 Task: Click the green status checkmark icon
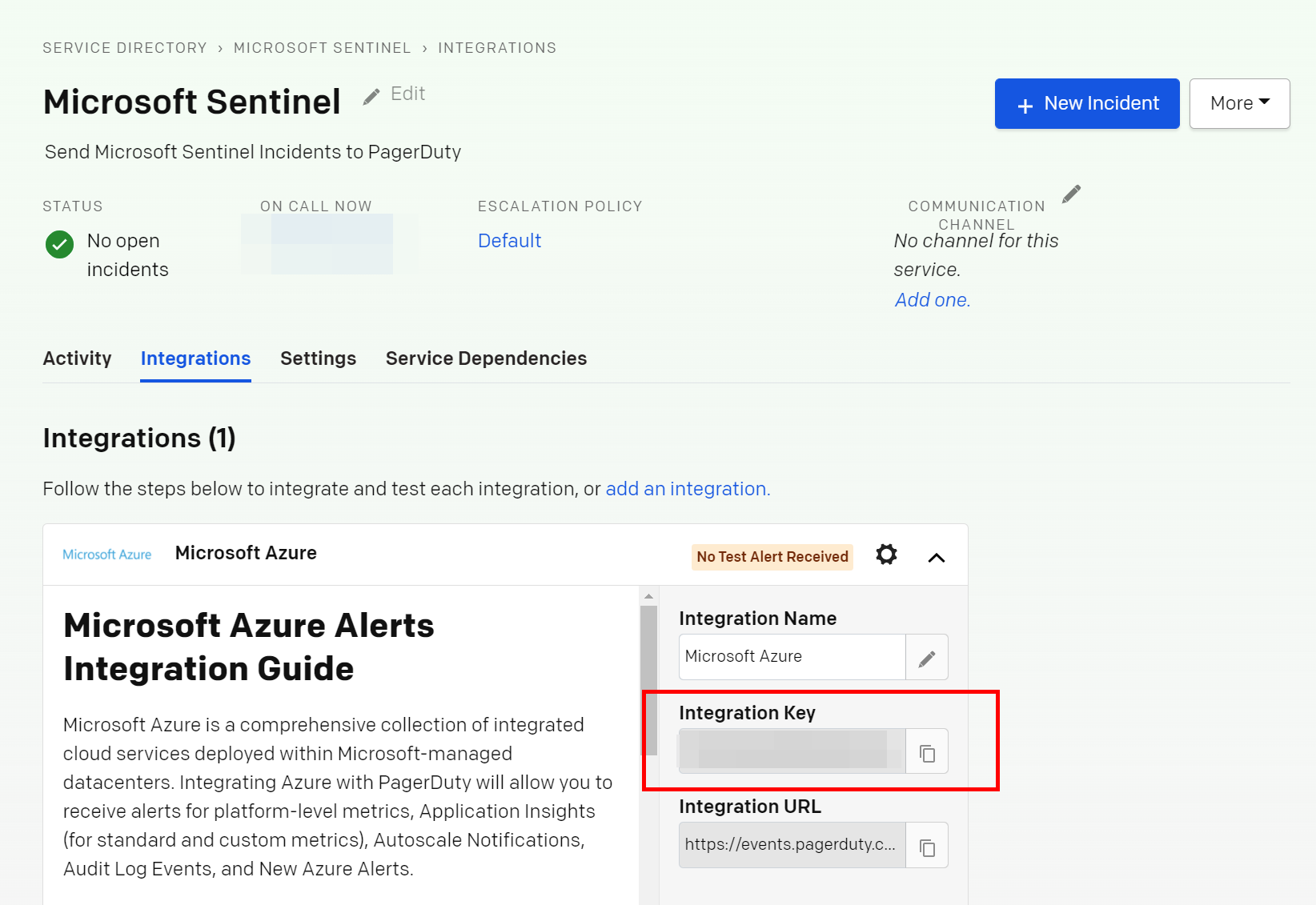pyautogui.click(x=60, y=244)
